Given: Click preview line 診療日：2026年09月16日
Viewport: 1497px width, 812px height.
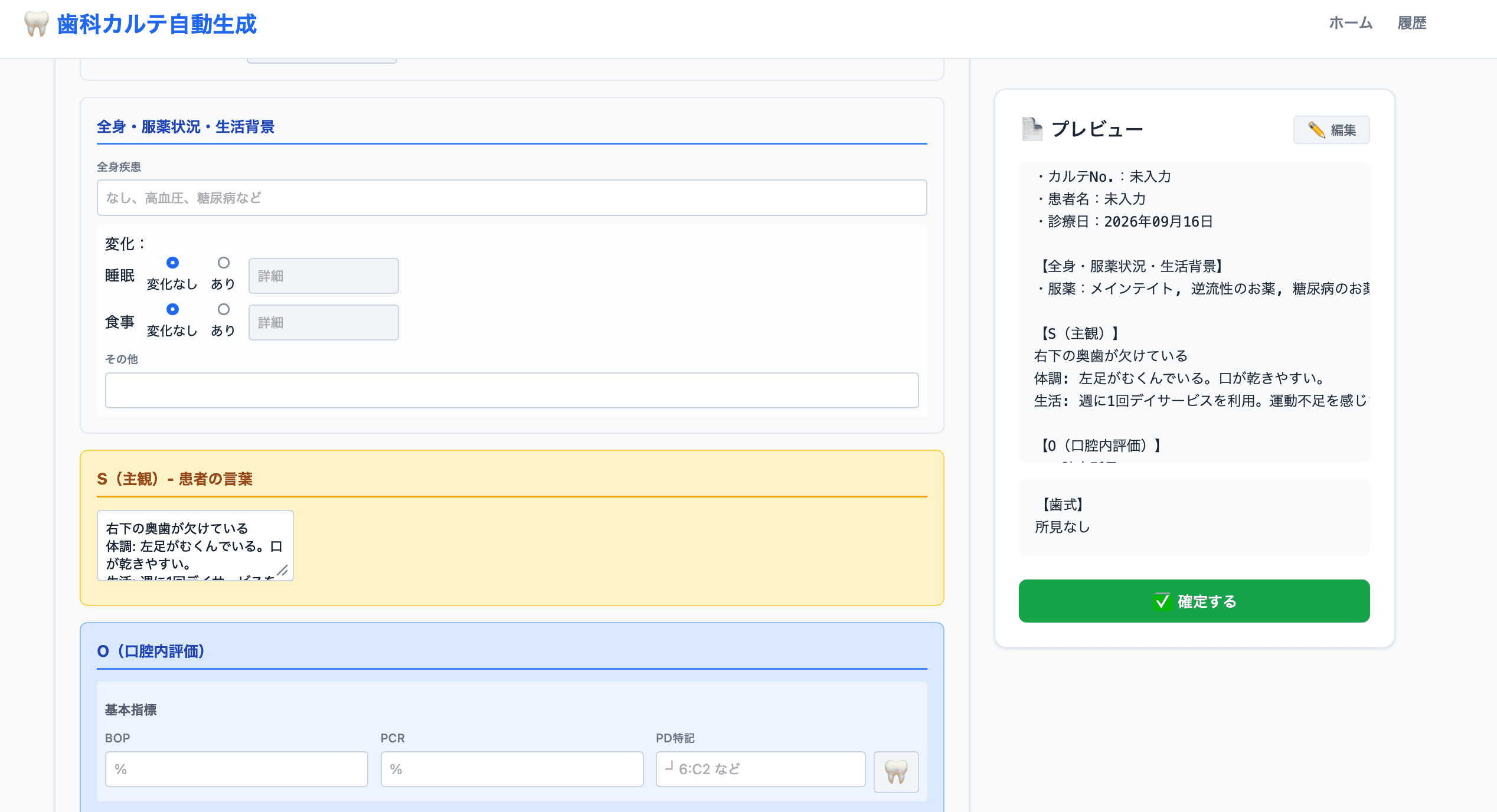Looking at the screenshot, I should point(1124,221).
